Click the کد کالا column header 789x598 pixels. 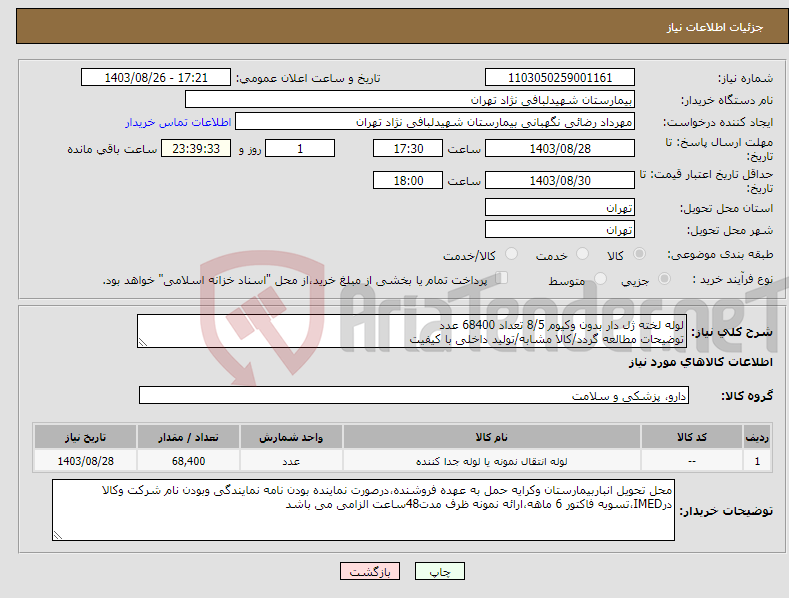click(x=692, y=437)
